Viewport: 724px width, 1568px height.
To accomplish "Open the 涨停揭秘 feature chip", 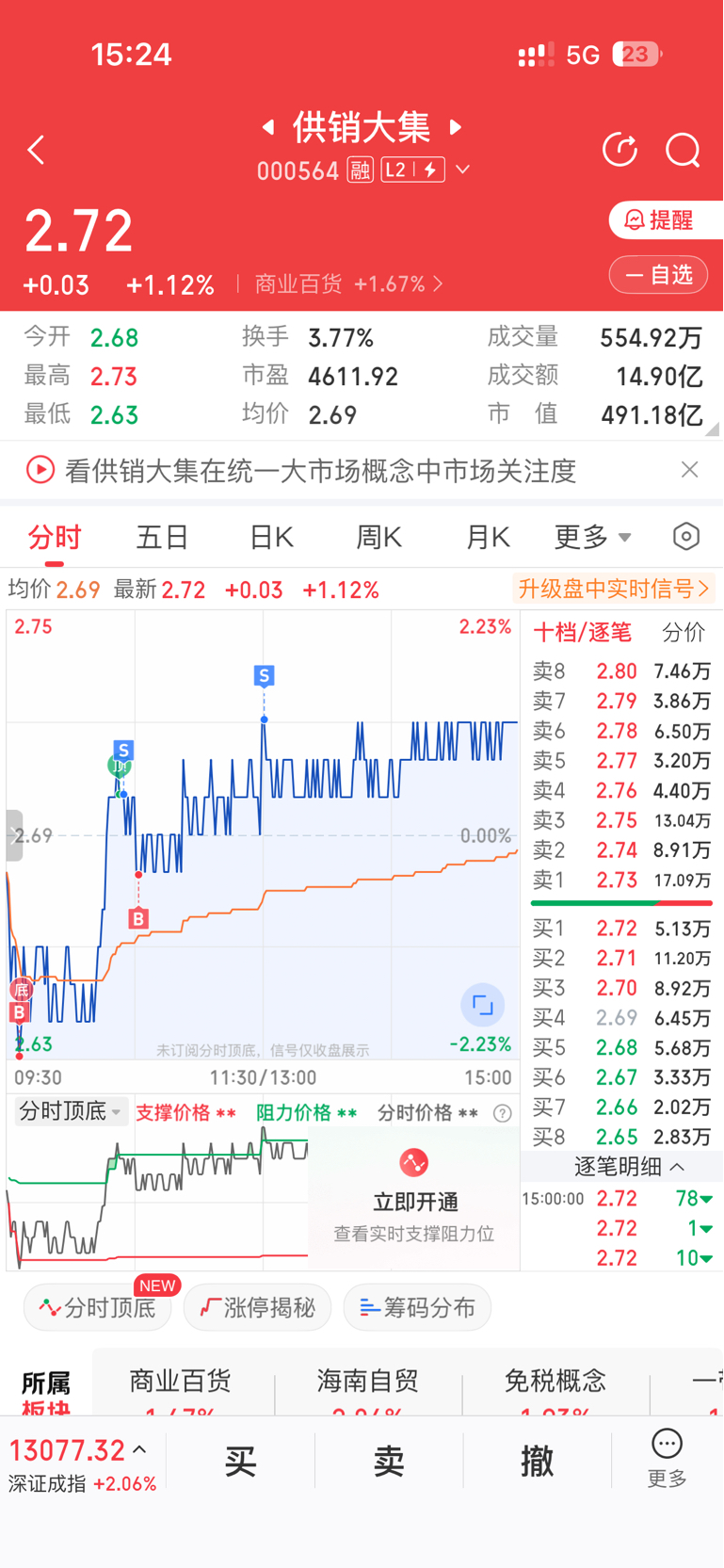I will [x=257, y=1308].
